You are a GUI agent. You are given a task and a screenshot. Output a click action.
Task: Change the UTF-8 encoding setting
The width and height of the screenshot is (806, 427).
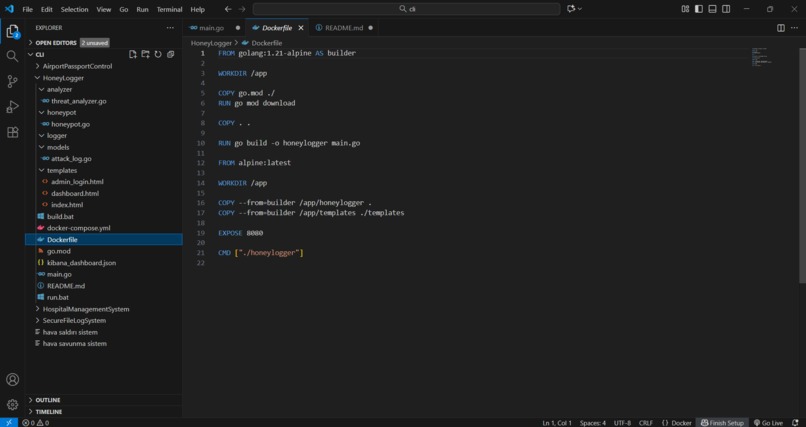622,423
